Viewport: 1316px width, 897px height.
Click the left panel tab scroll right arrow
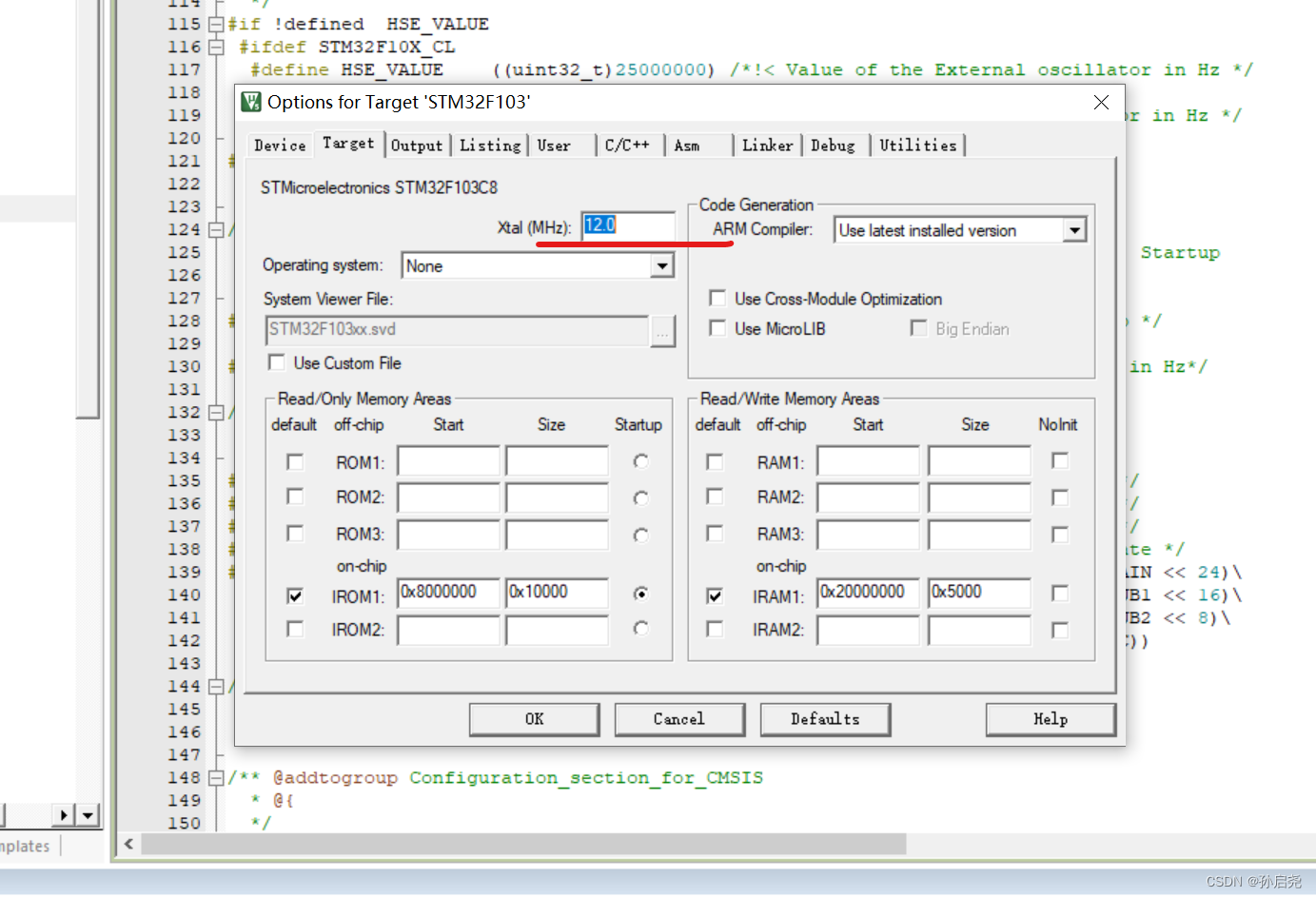(x=64, y=814)
